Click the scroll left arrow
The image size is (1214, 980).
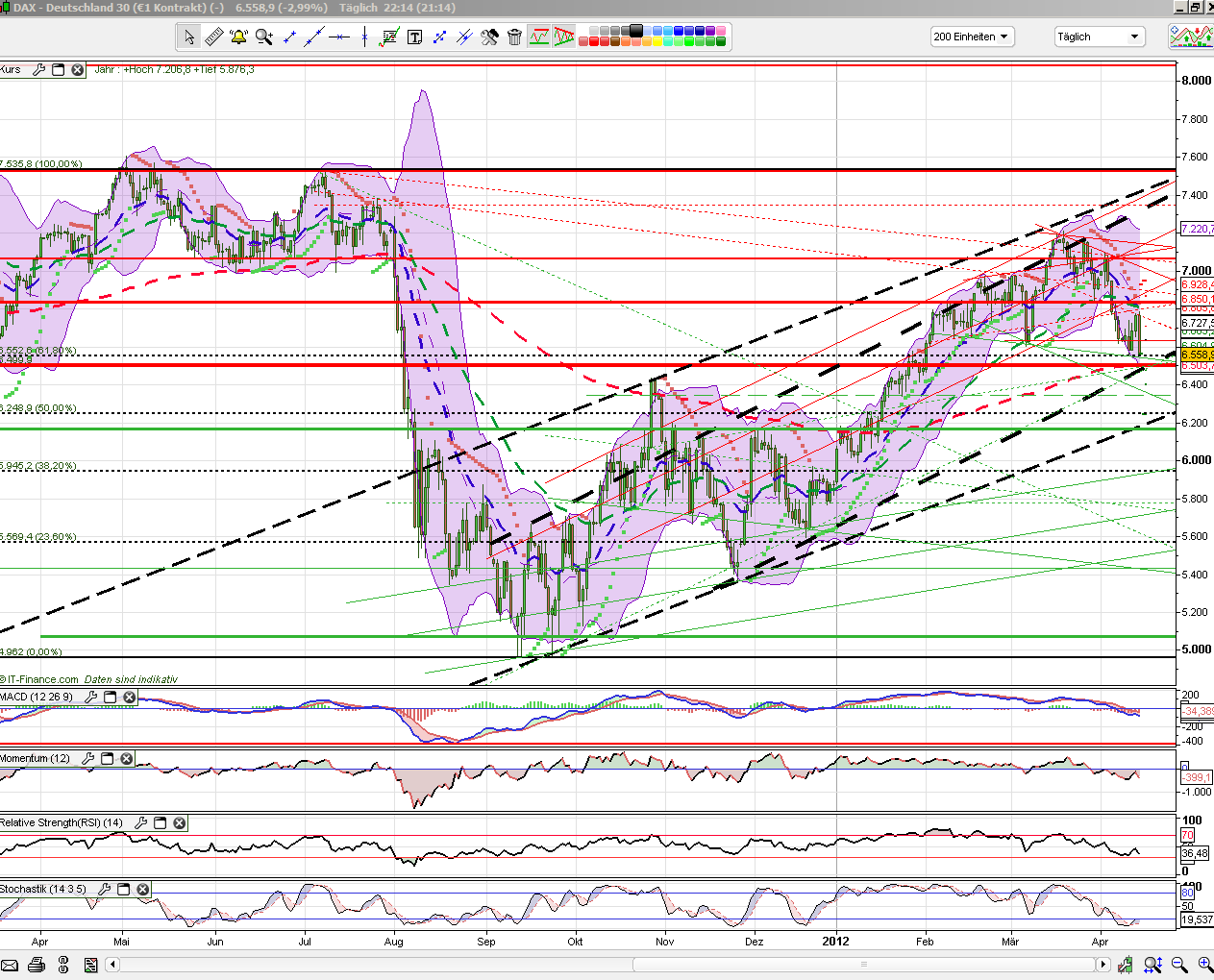point(113,965)
